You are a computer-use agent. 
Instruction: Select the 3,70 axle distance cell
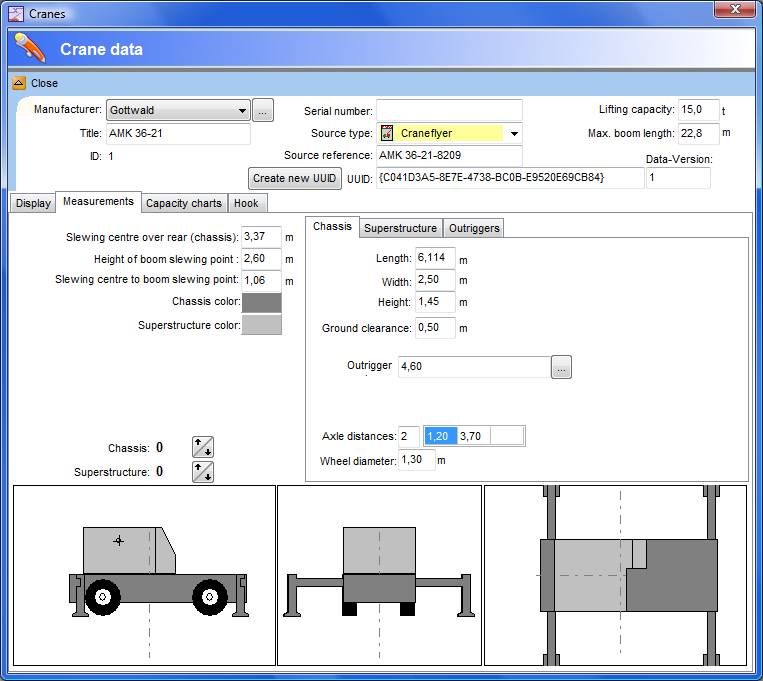click(473, 436)
